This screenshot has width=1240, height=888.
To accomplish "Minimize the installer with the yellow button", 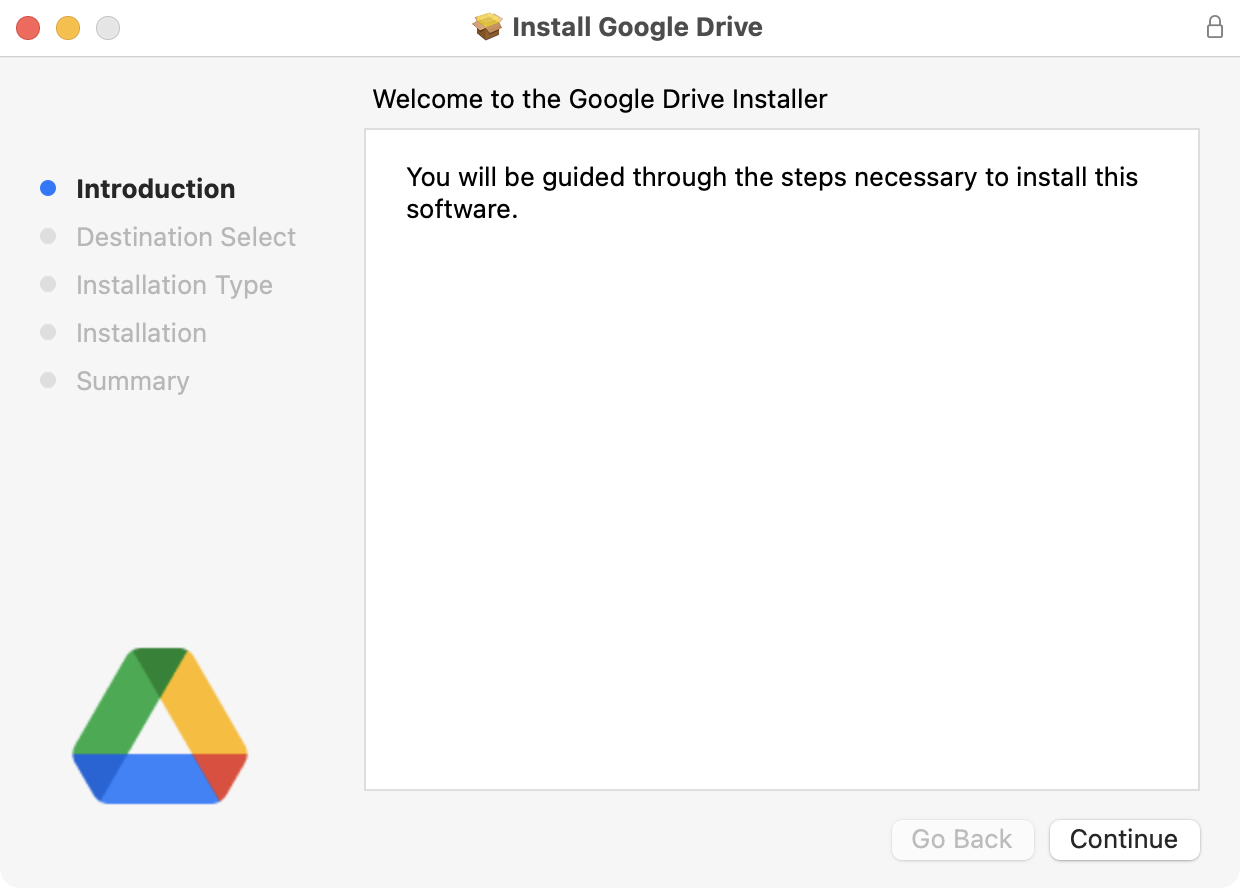I will [x=68, y=28].
